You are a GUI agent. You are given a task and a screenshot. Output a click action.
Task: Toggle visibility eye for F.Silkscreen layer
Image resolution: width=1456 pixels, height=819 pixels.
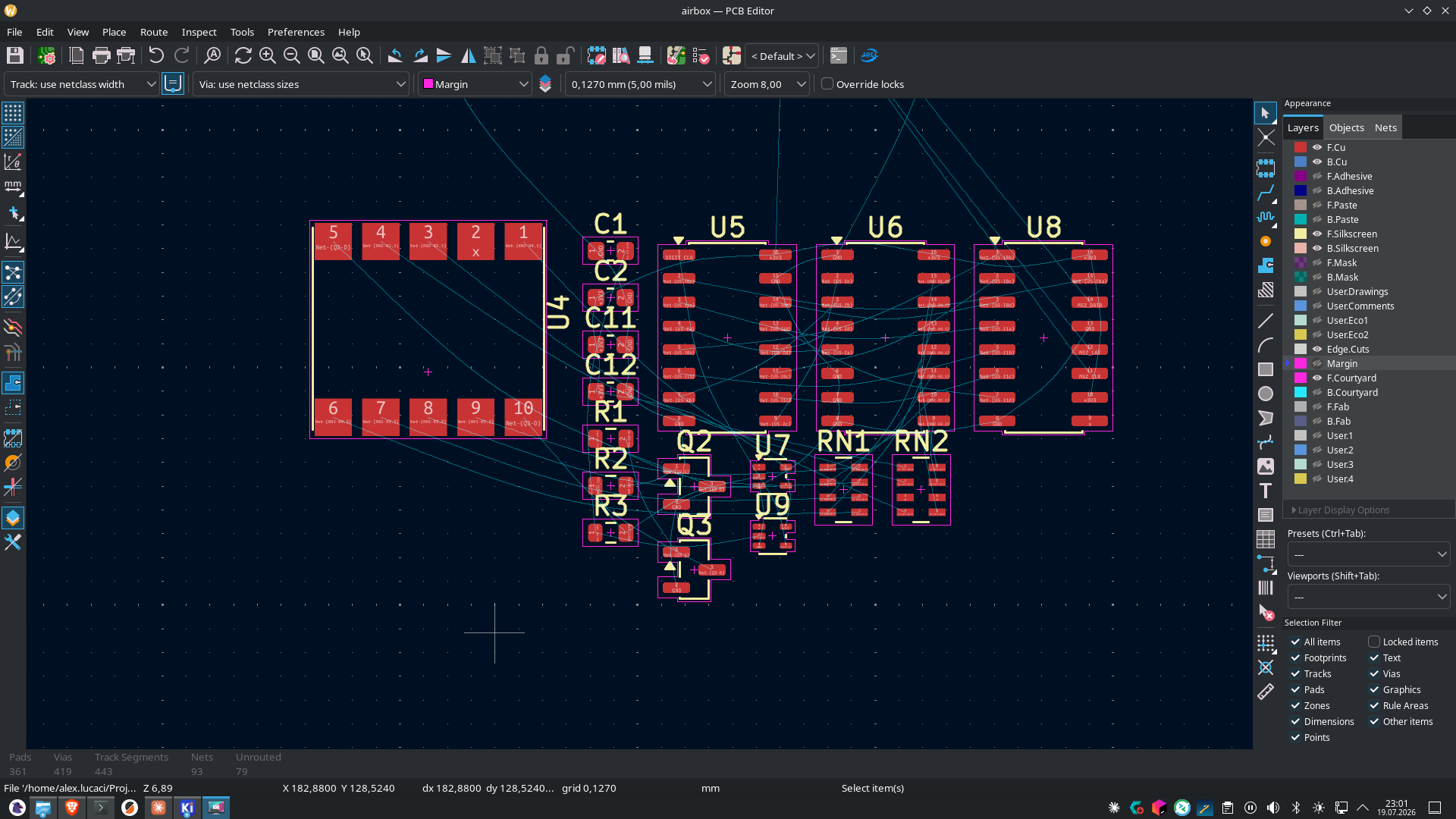[x=1318, y=234]
